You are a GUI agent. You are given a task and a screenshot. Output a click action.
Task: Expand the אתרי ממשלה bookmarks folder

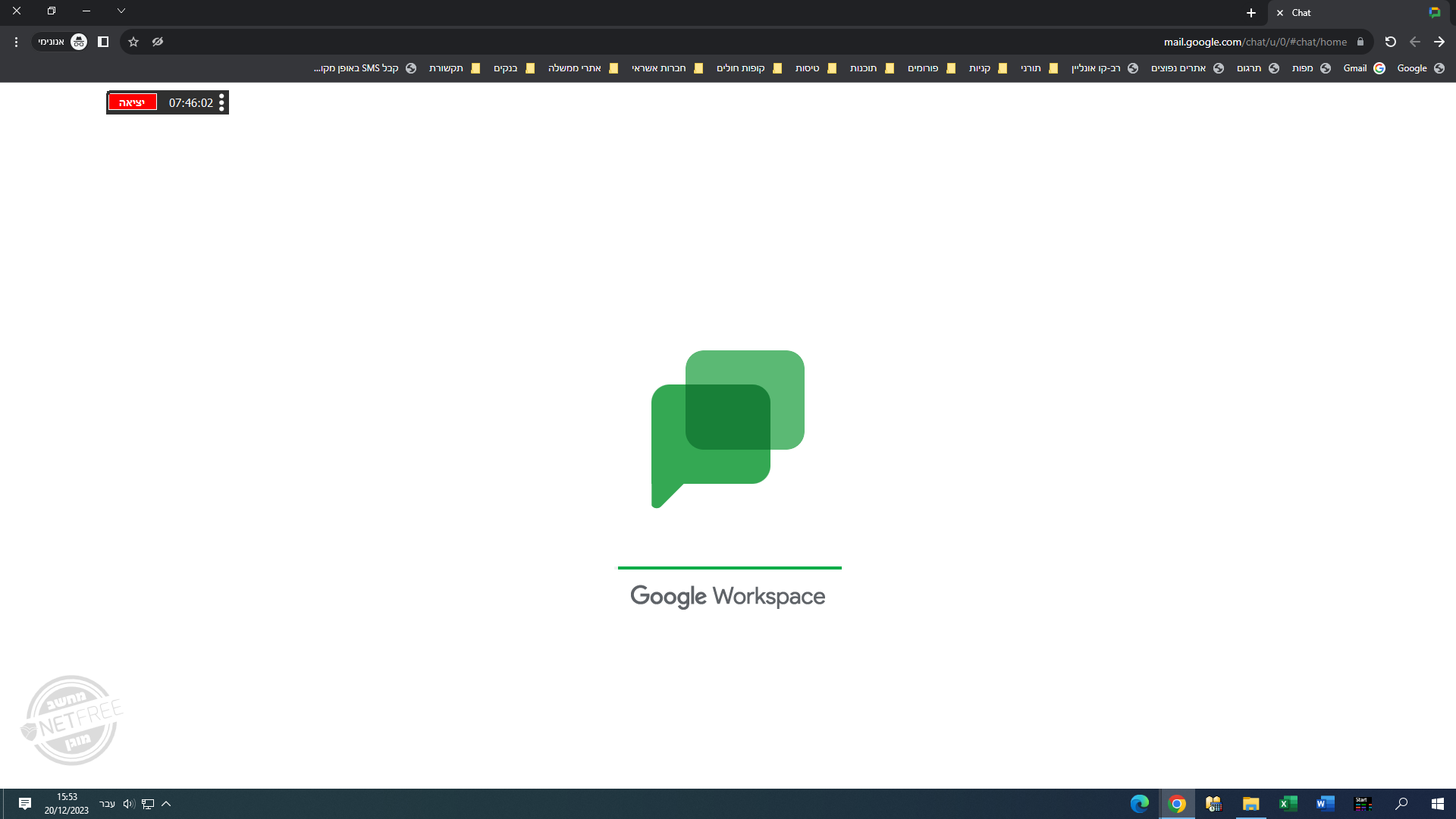pos(583,68)
